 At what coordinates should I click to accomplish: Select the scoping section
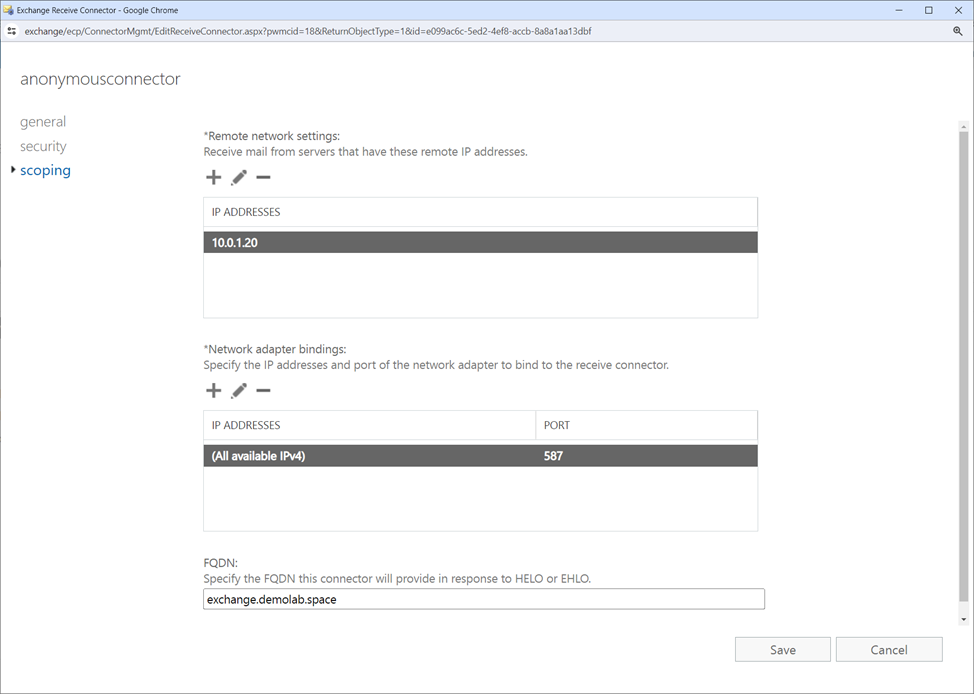(45, 170)
